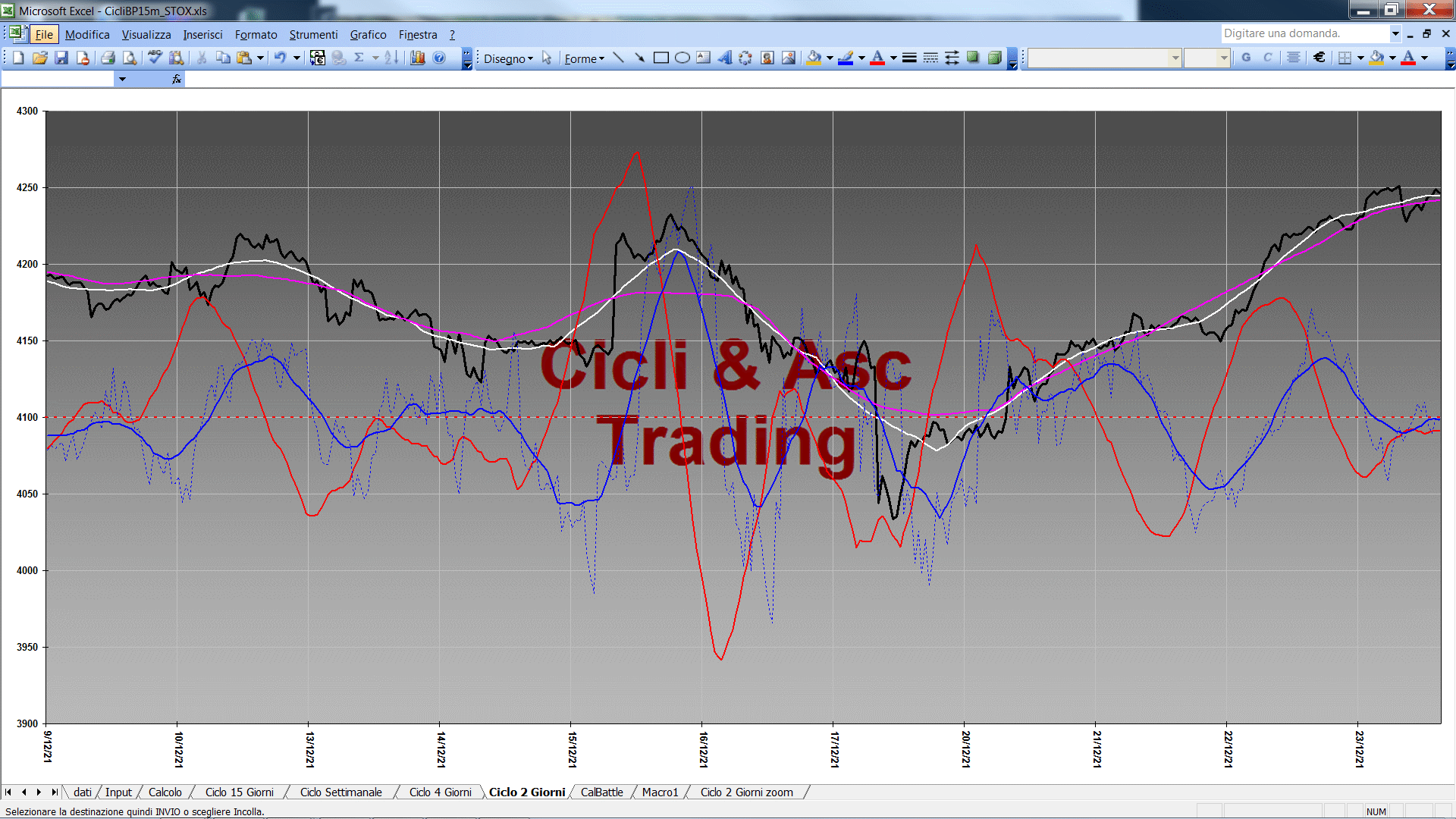Expand the Undo history arrow
Image resolution: width=1456 pixels, height=819 pixels.
pyautogui.click(x=297, y=58)
